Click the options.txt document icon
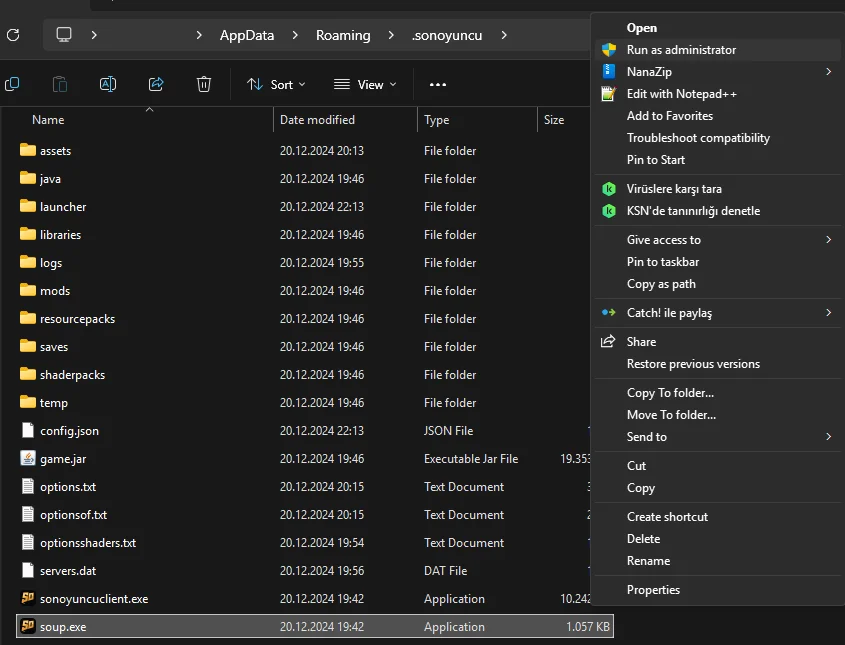845x645 pixels. tap(27, 486)
